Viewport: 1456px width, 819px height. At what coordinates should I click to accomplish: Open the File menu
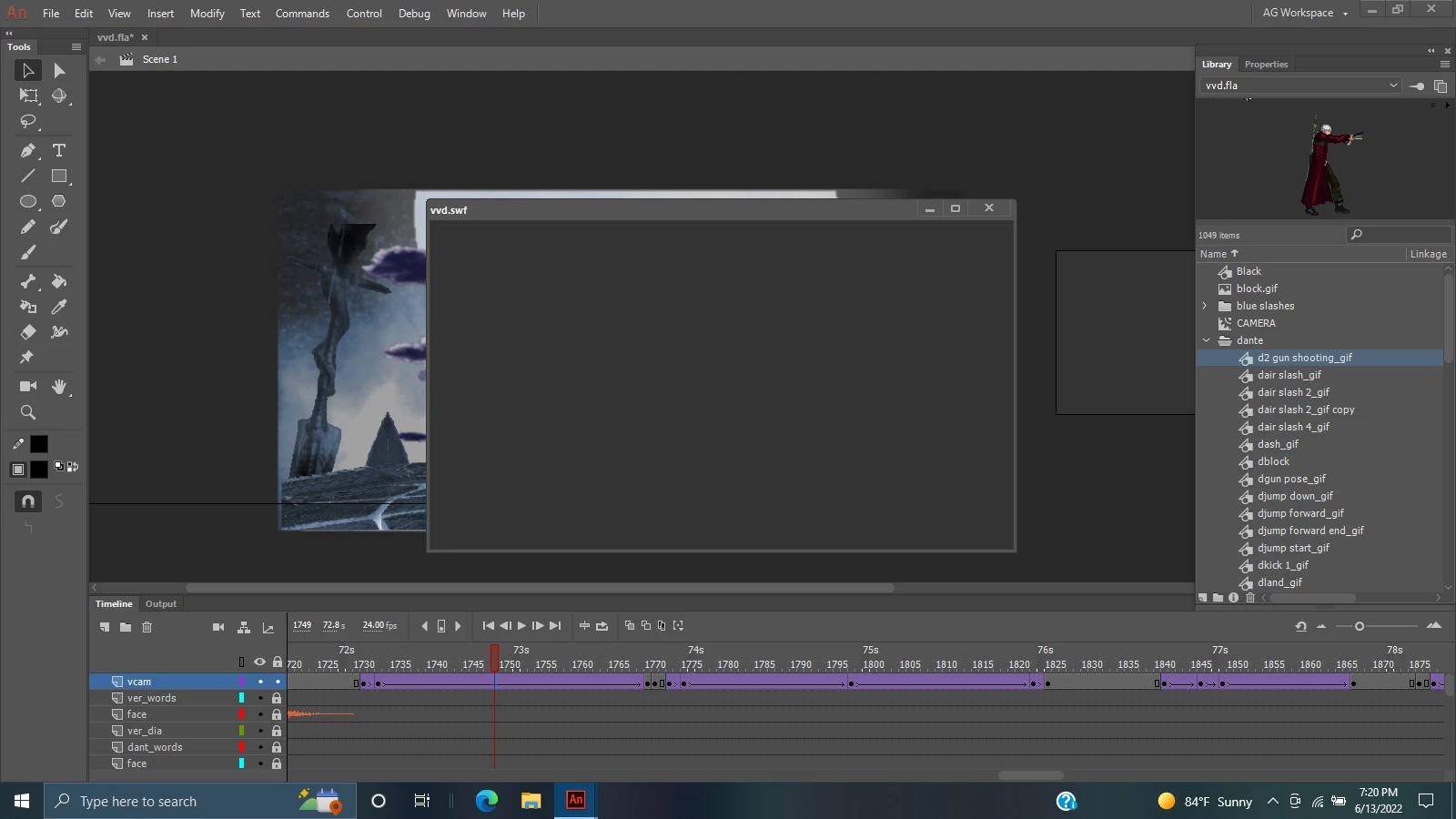pyautogui.click(x=51, y=14)
